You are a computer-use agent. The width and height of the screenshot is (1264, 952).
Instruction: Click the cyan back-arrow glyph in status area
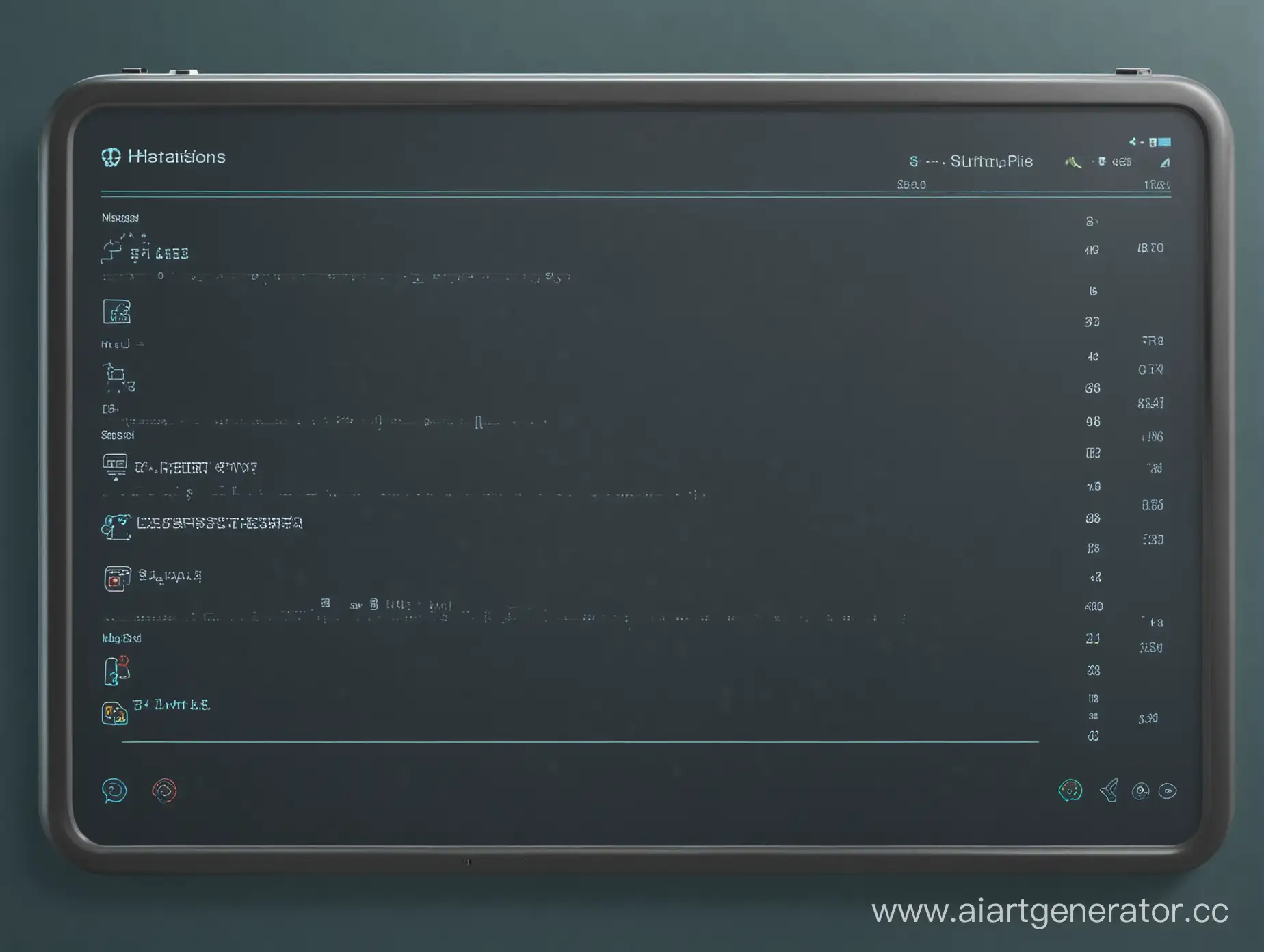tap(1133, 142)
